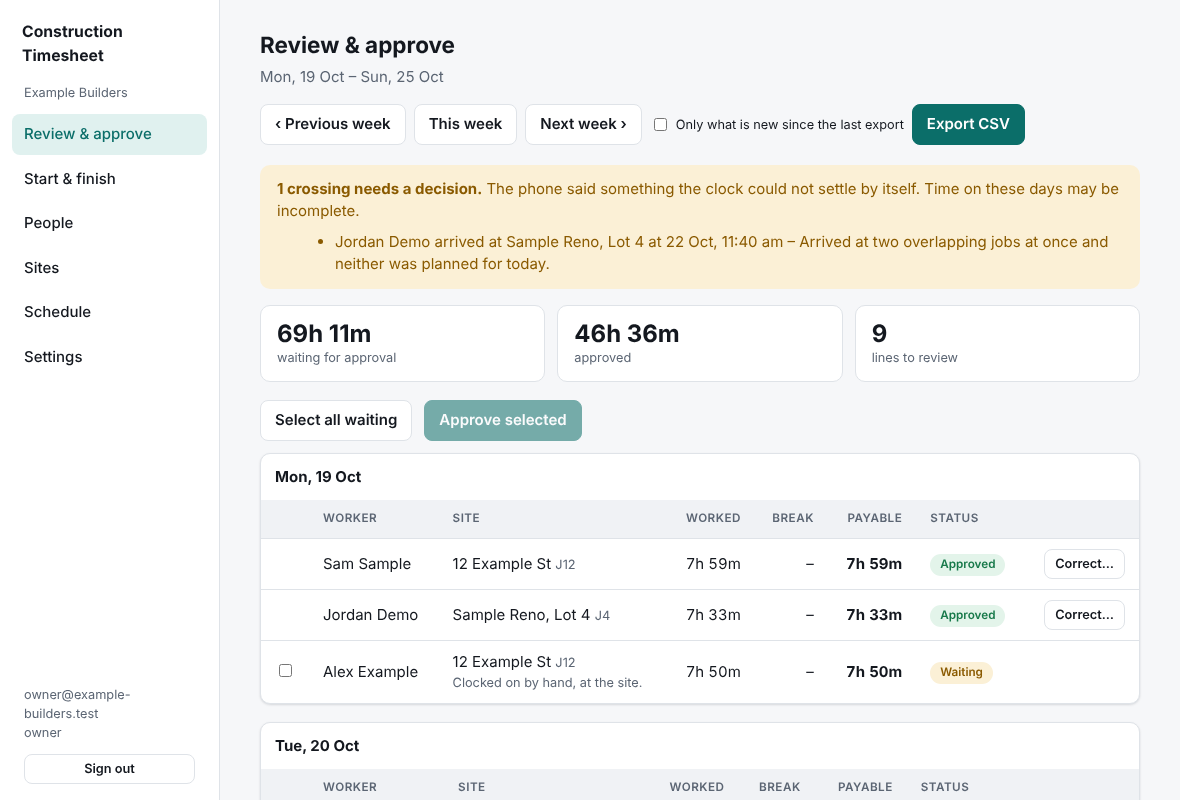
Task: Open Settings from the sidebar
Action: click(109, 357)
